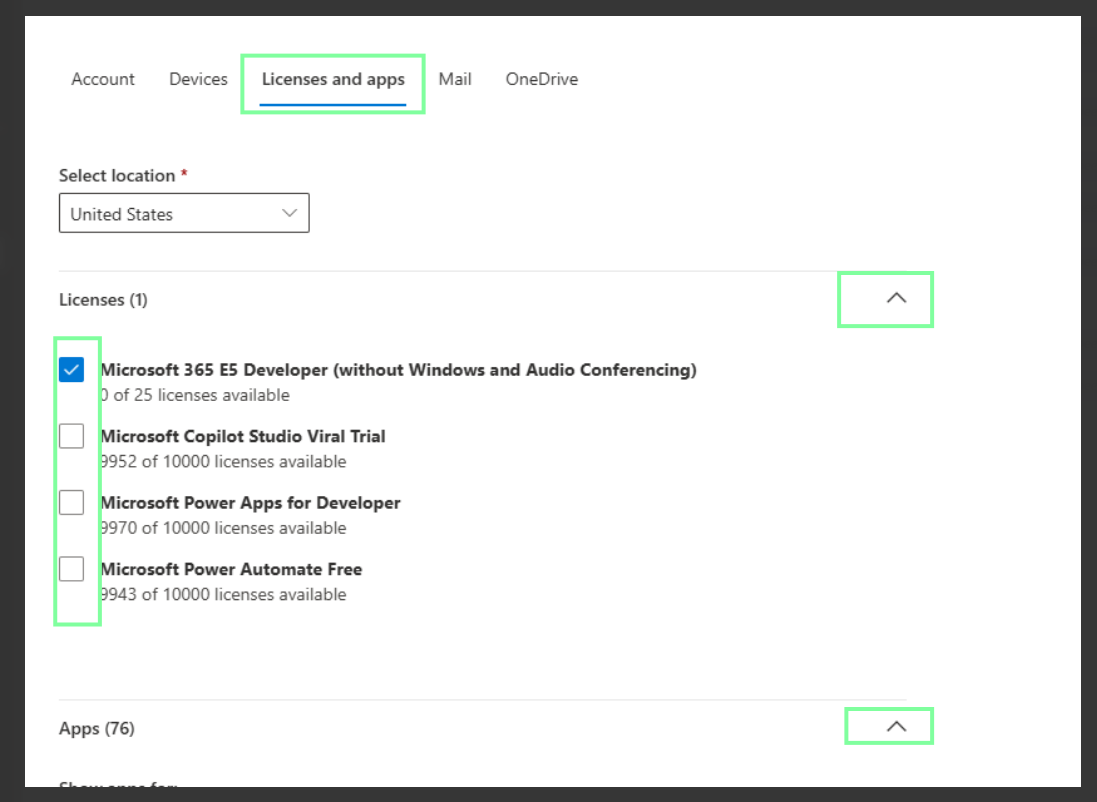Click '9970 of 10000 licenses available' text
The width and height of the screenshot is (1097, 802).
(x=223, y=528)
